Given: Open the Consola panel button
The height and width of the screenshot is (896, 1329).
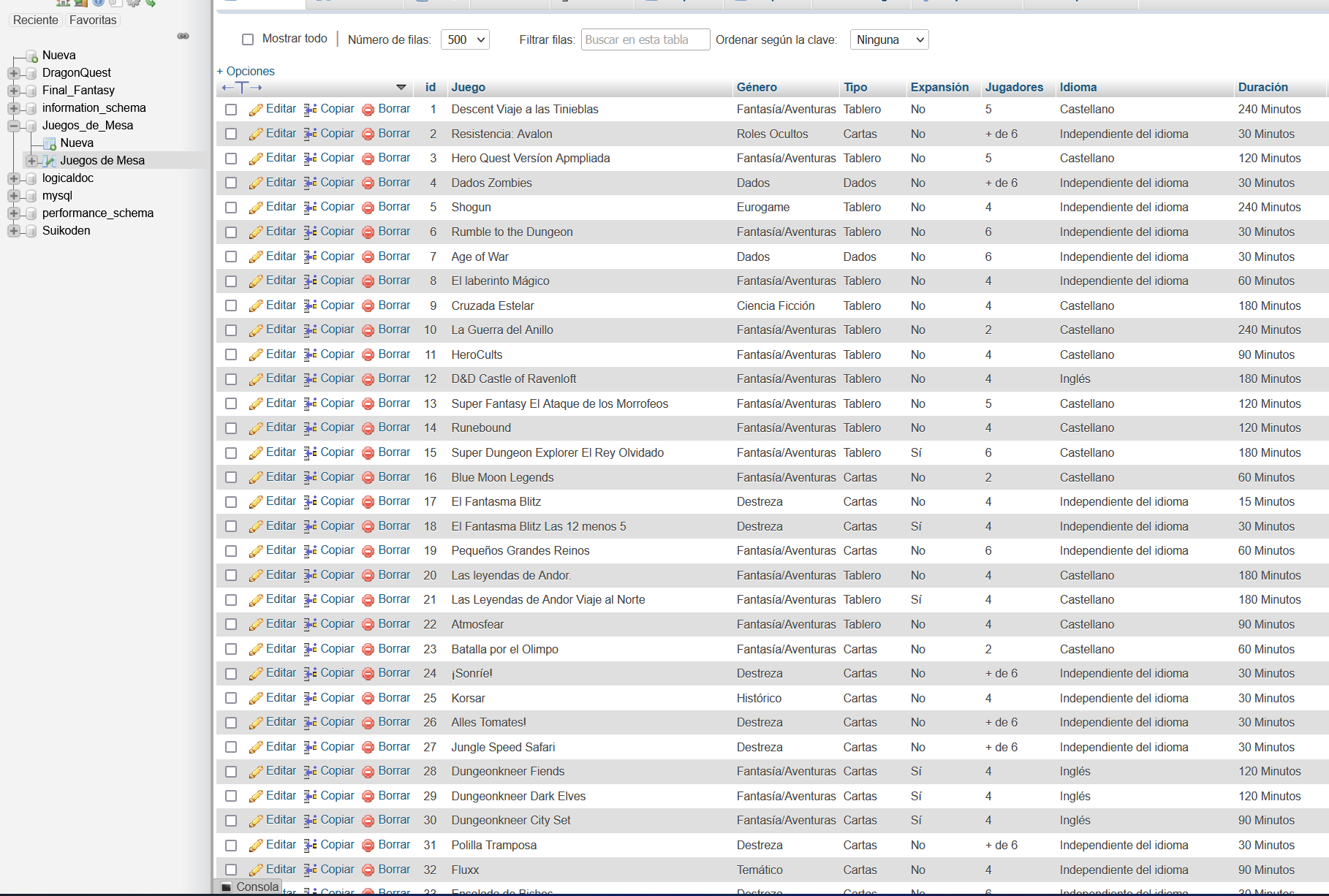Looking at the screenshot, I should point(249,886).
